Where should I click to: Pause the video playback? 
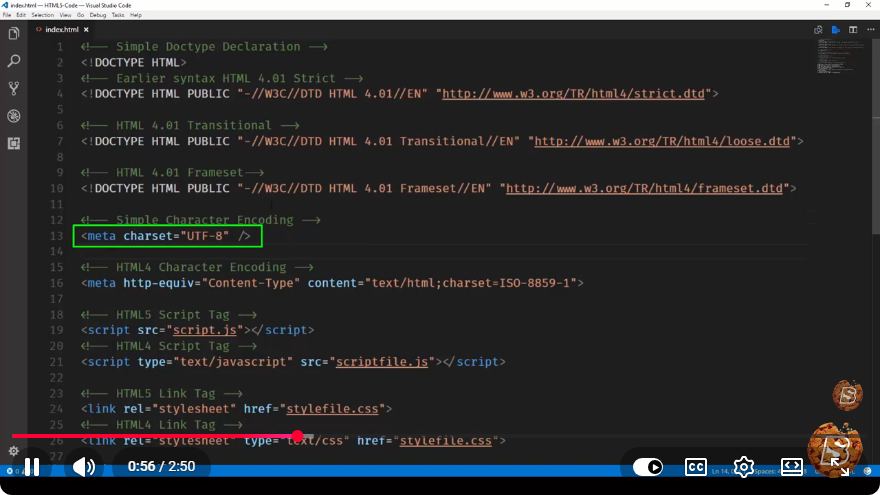pos(32,466)
